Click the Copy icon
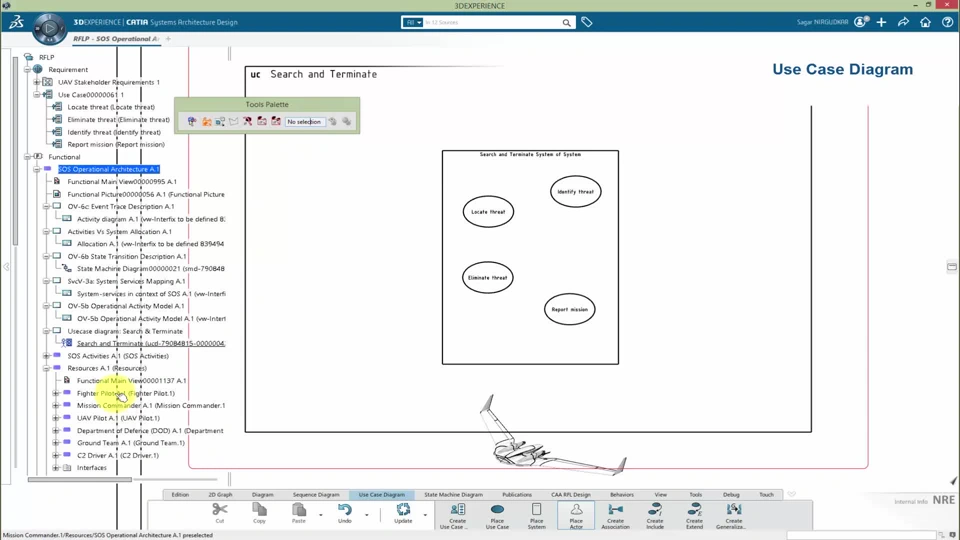This screenshot has height=540, width=960. [260, 509]
